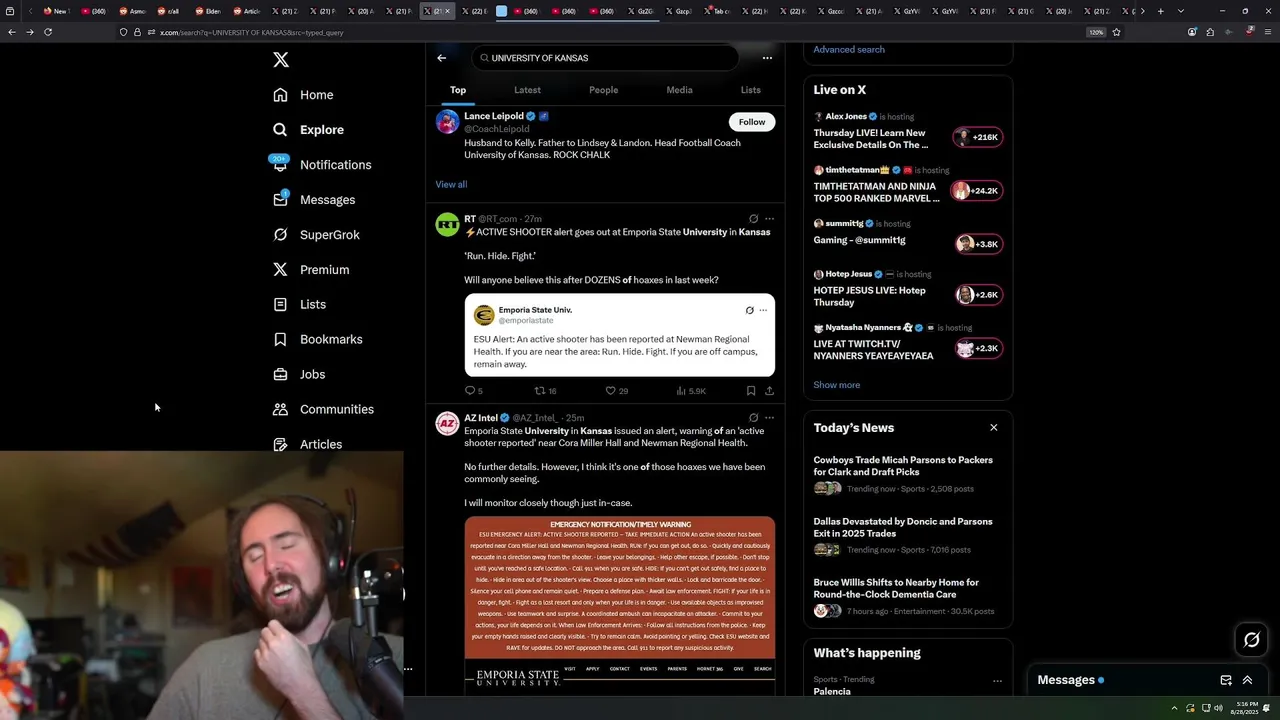
Task: Open search options three-dot menu
Action: pos(767,58)
